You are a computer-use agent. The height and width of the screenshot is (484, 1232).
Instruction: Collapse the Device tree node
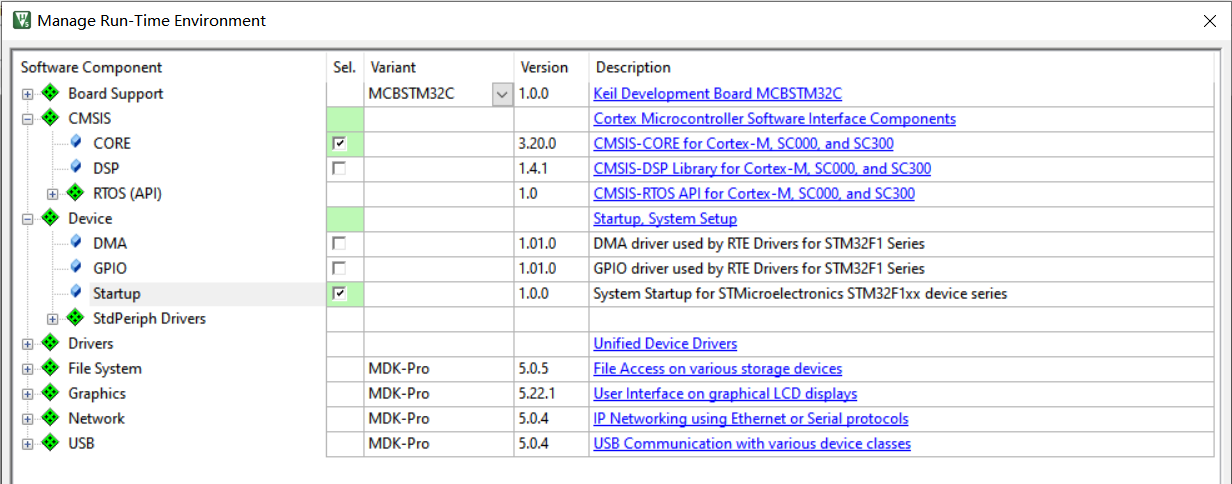[x=28, y=219]
